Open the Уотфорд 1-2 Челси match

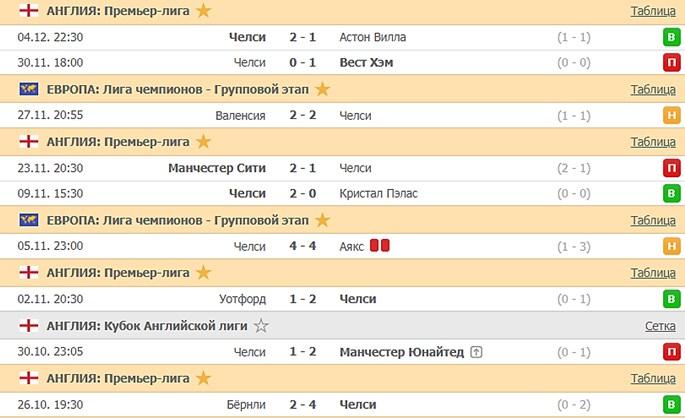[x=300, y=298]
